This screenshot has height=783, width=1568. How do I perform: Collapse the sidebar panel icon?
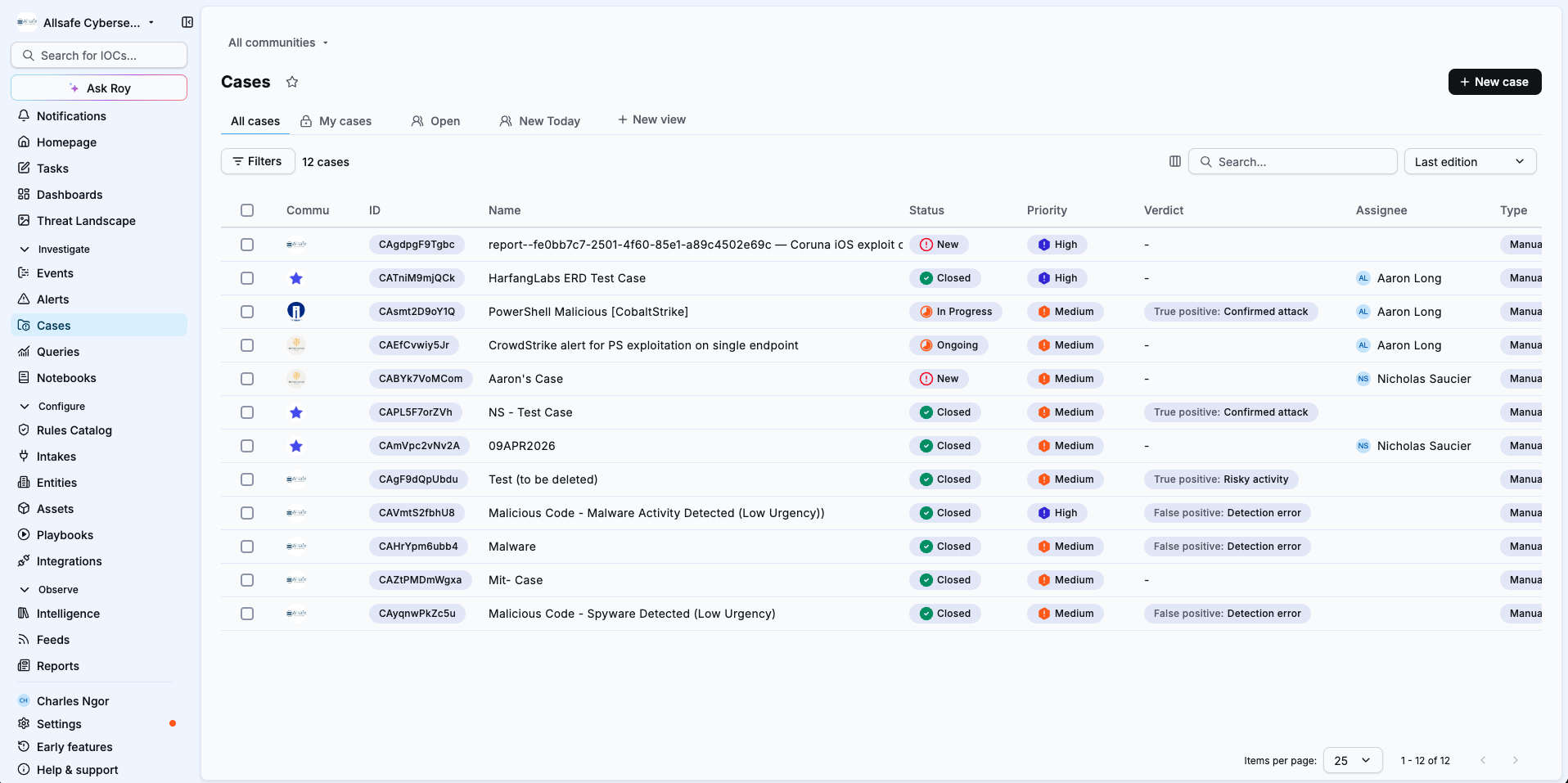click(x=187, y=22)
